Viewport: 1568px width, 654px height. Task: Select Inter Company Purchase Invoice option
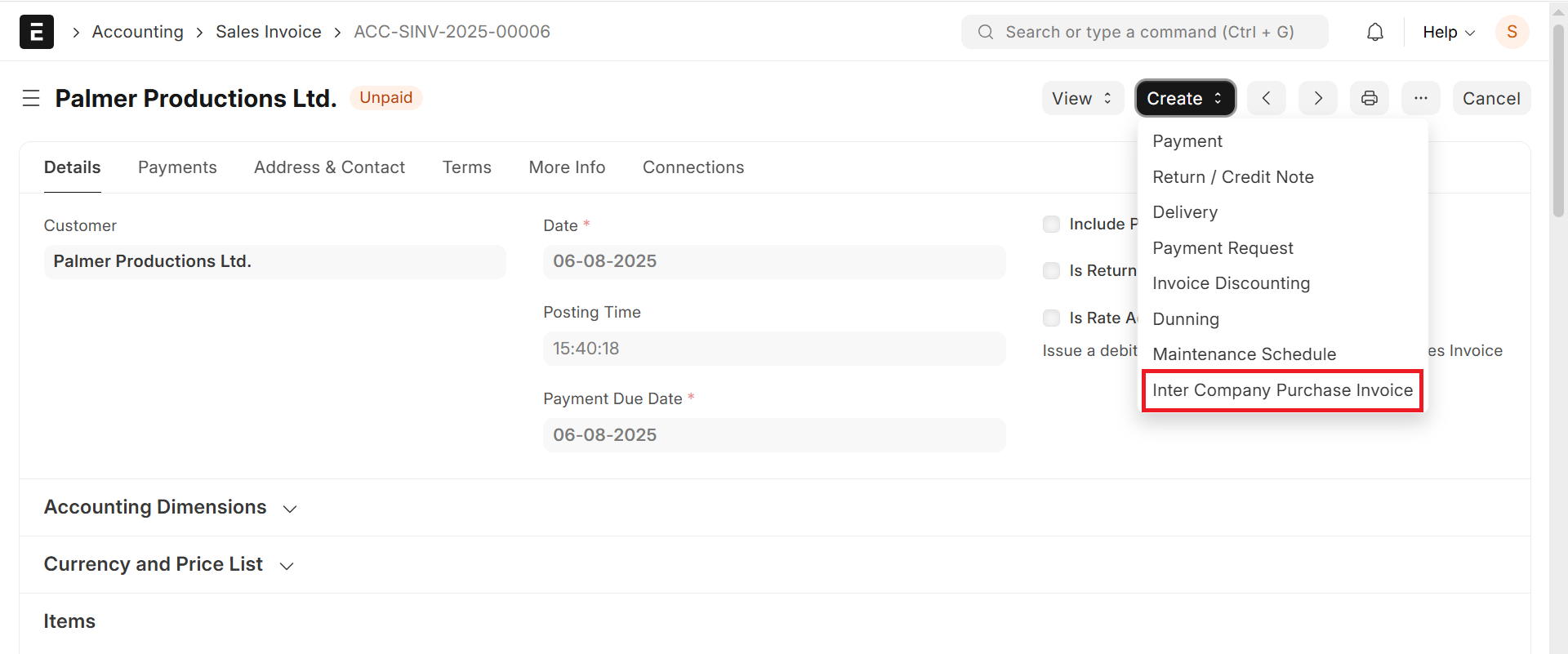(1281, 390)
